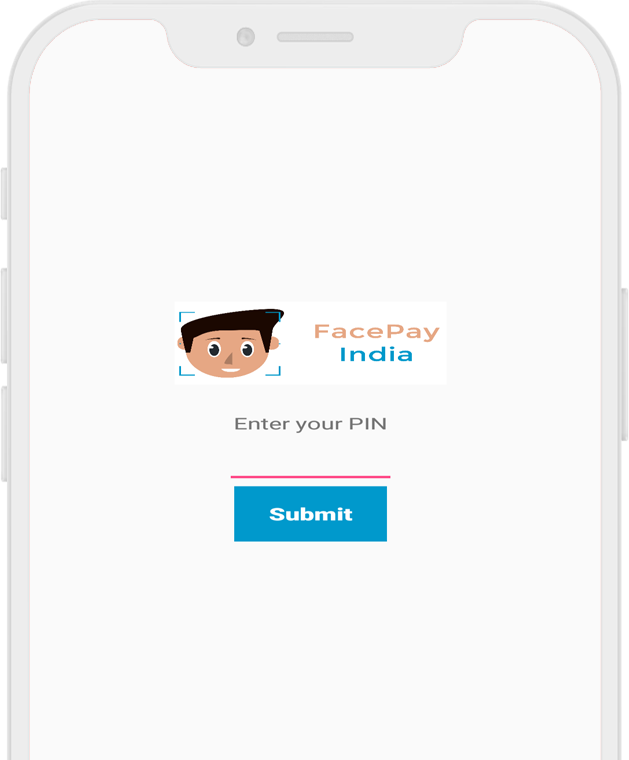Tap the earpiece speaker grille in notch
Image resolution: width=629 pixels, height=760 pixels.
pos(315,37)
